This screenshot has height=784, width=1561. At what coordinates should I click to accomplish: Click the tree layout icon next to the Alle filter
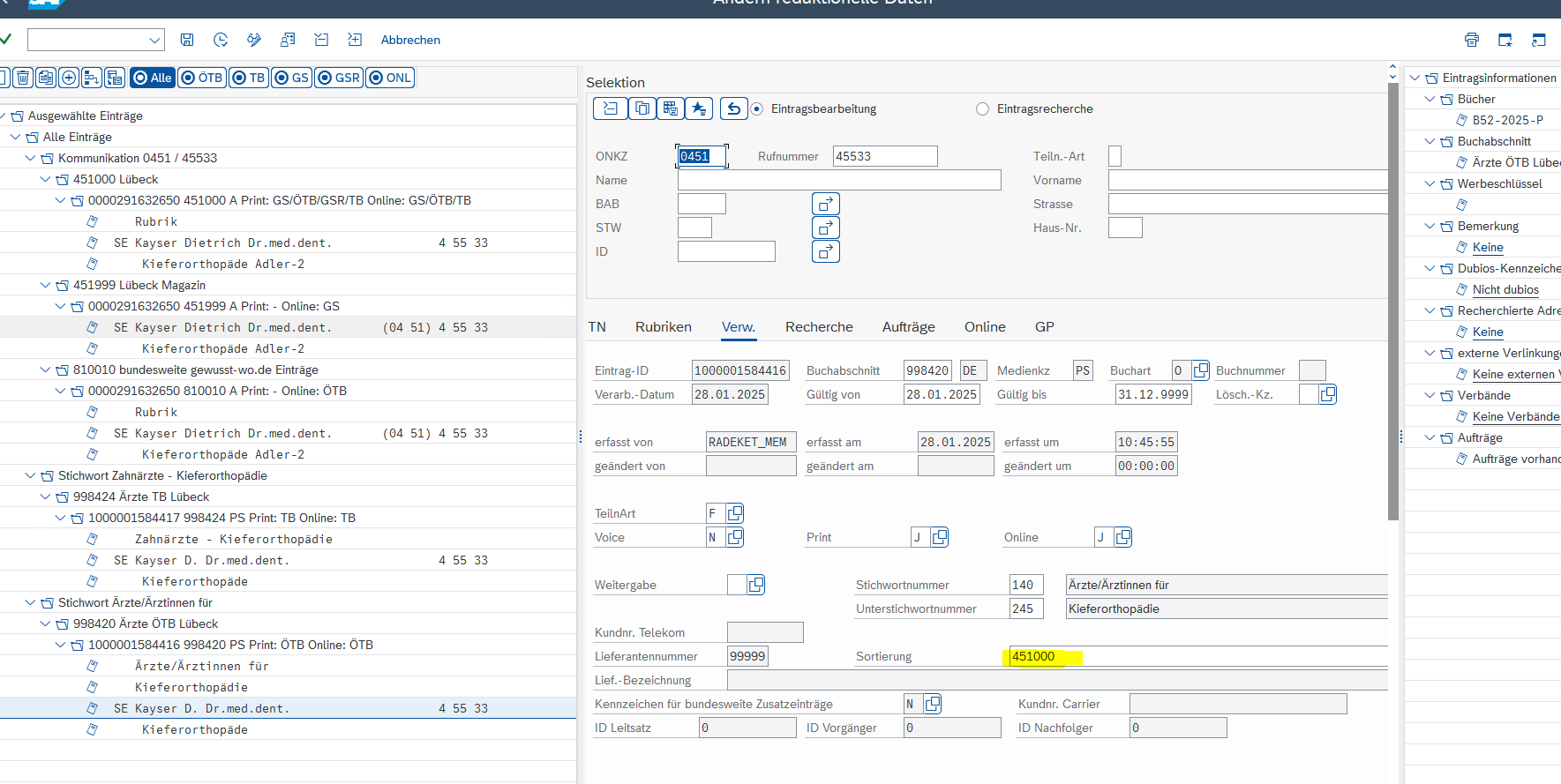pos(114,78)
